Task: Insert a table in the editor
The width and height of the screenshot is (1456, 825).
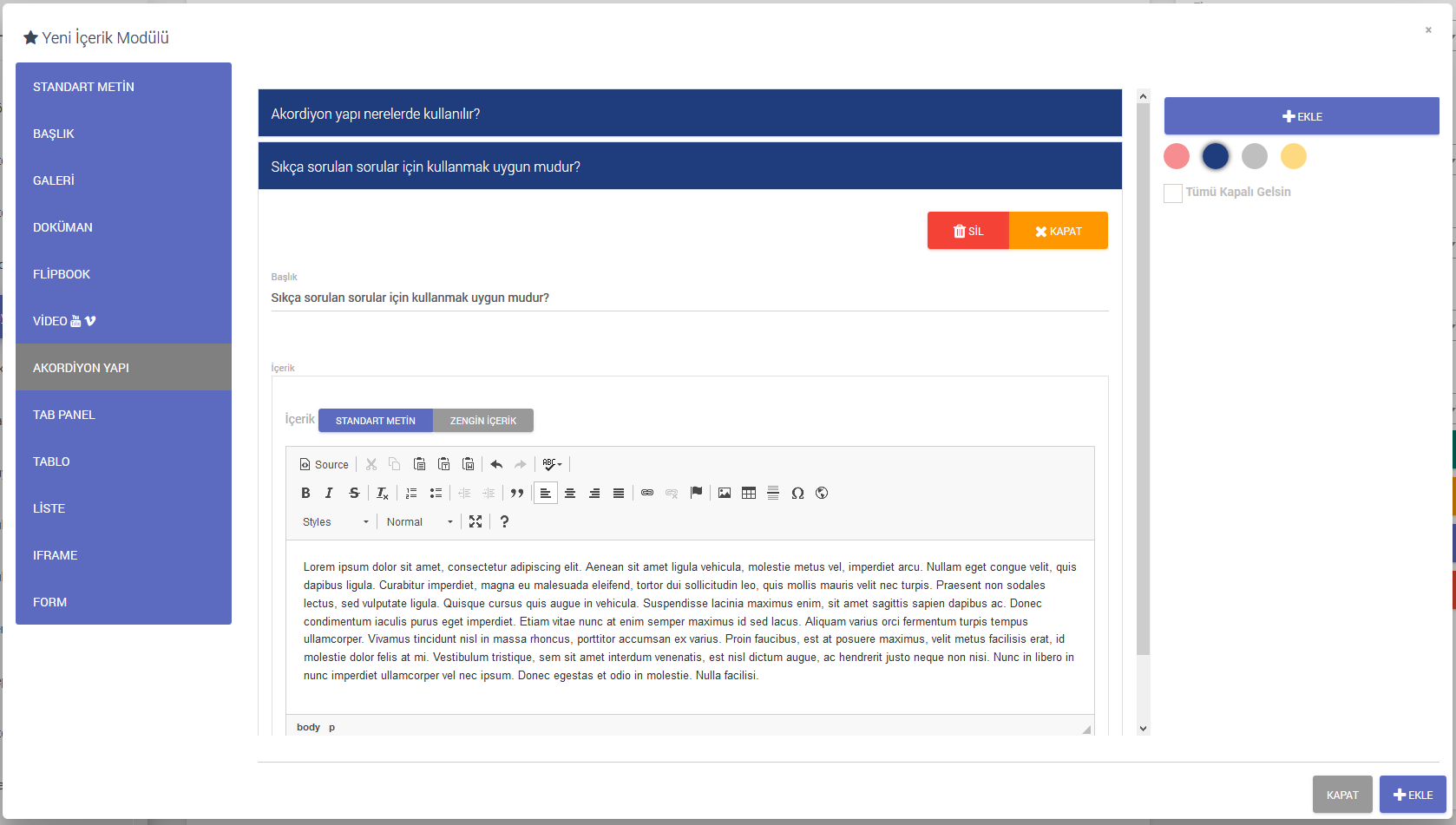Action: click(x=749, y=493)
